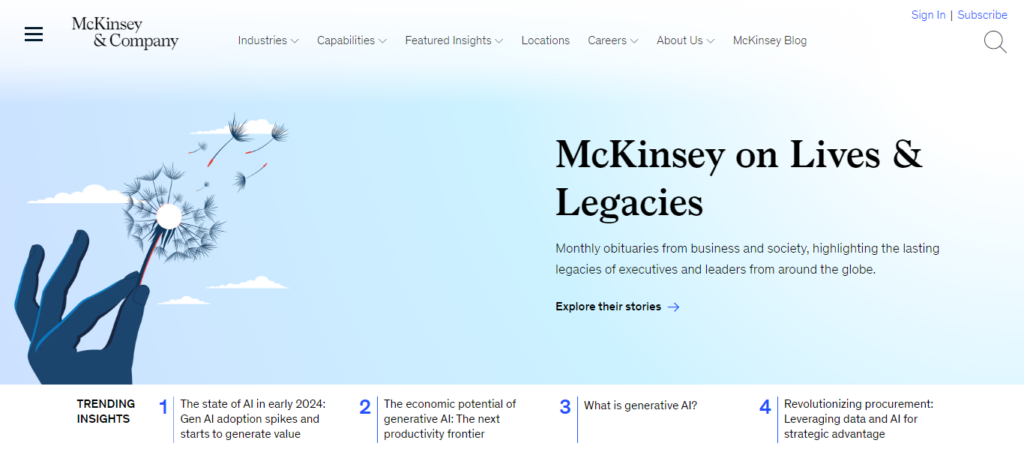Click the McKinsey on Lives & Legacies headline
The image size is (1024, 455).
[x=738, y=178]
